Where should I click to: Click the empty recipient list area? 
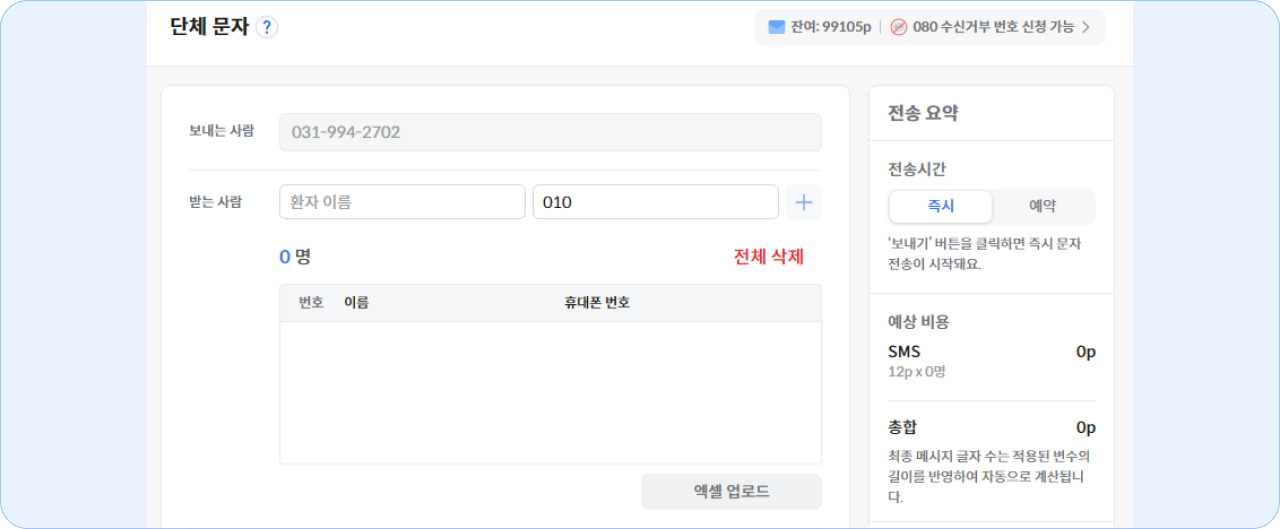[550, 392]
